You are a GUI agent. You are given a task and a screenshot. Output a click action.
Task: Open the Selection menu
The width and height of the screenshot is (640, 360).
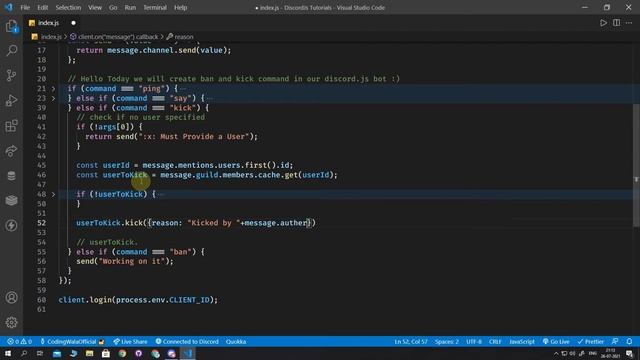click(68, 7)
